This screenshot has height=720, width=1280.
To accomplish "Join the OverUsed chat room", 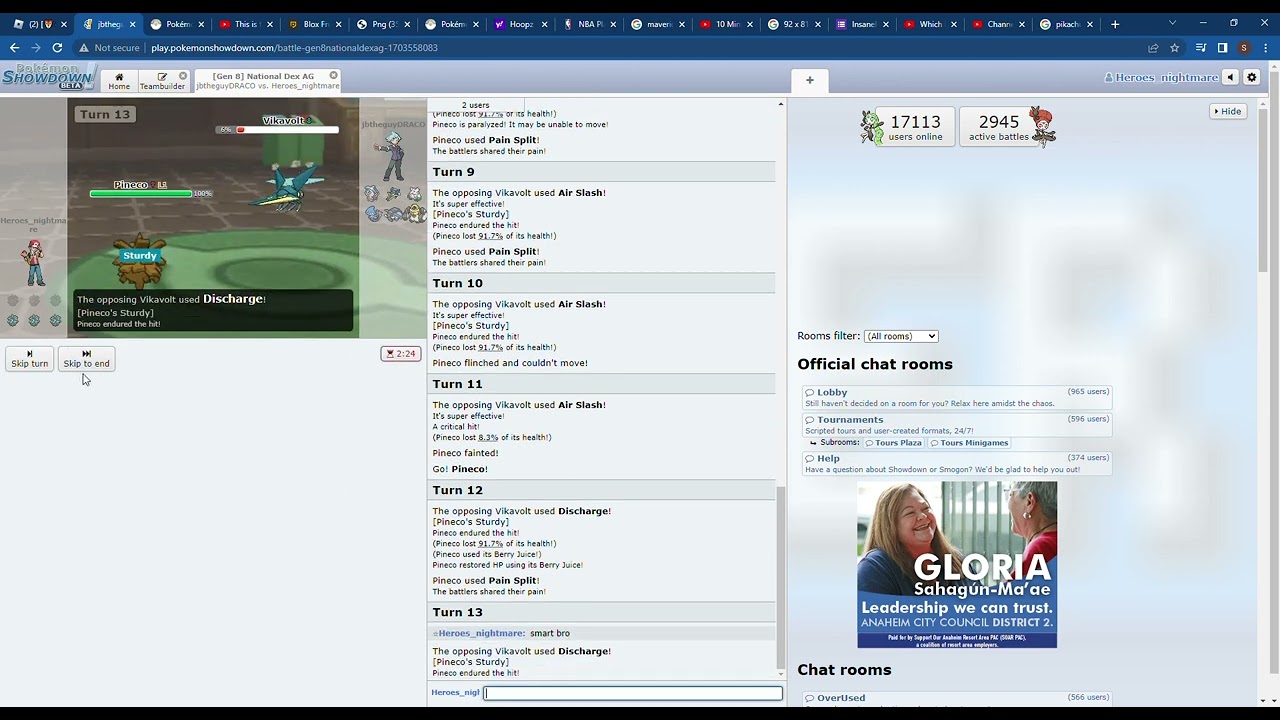I will pyautogui.click(x=957, y=698).
